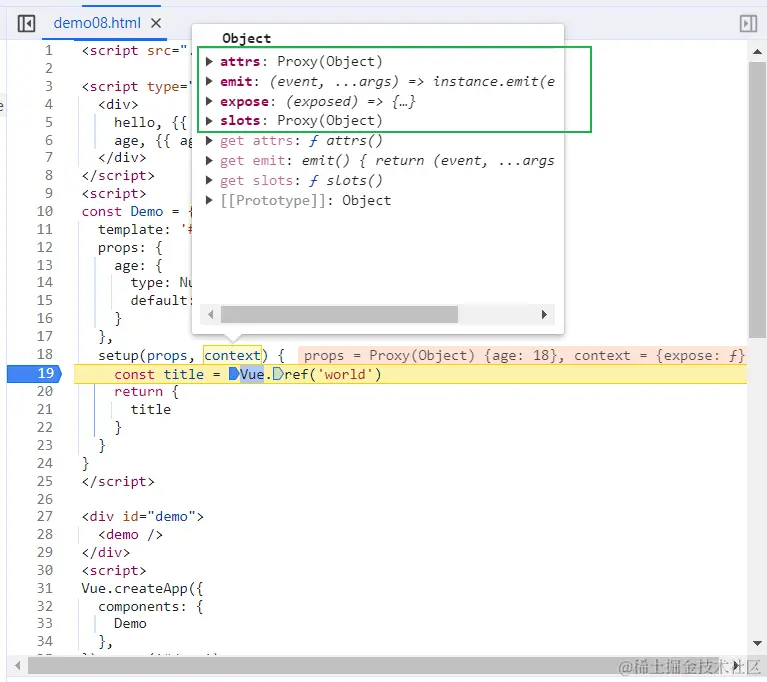
Task: Click the editor vertical scrollbar up arrow
Action: (x=757, y=51)
